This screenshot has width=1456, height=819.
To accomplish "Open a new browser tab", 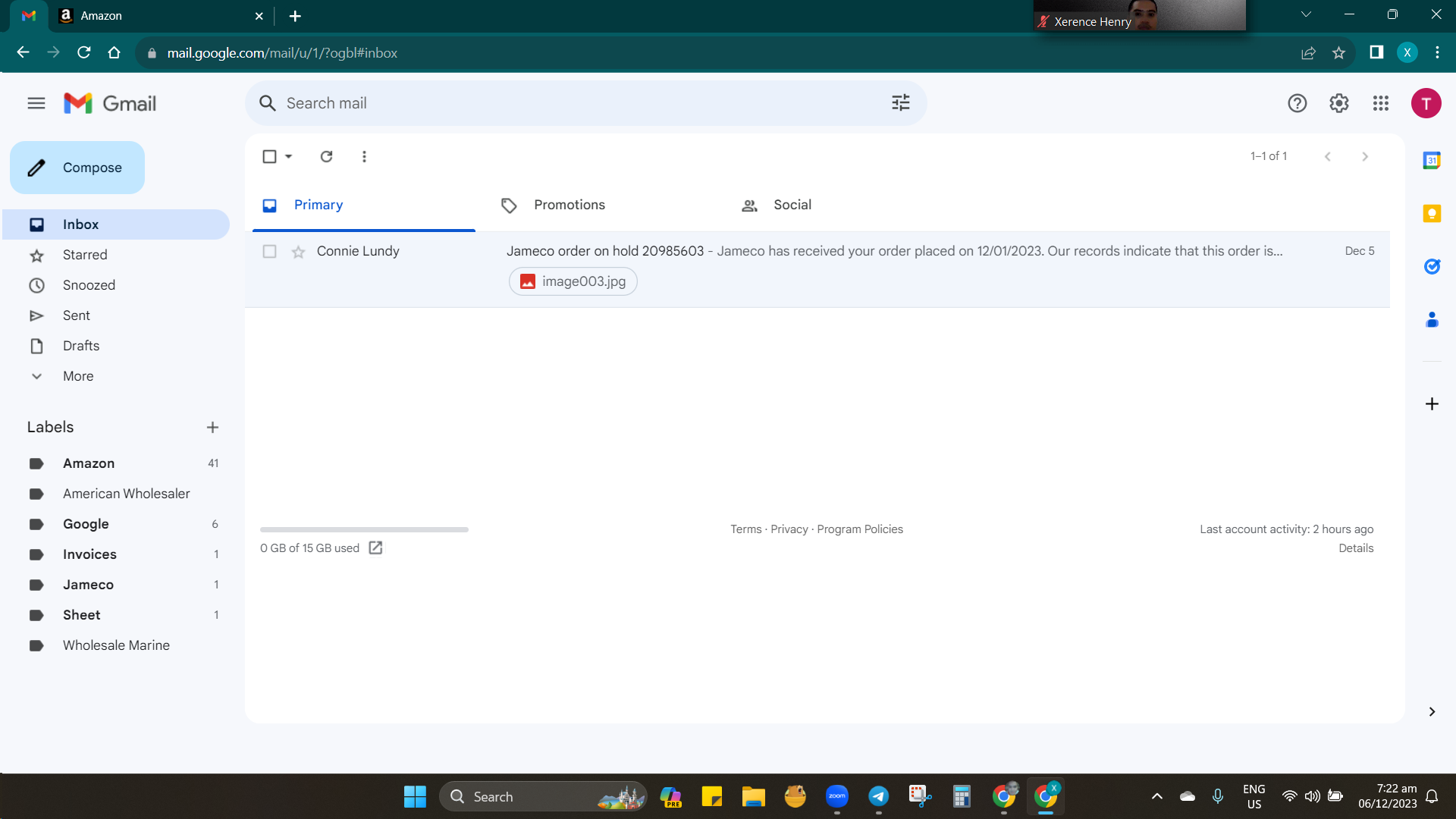I will tap(295, 16).
